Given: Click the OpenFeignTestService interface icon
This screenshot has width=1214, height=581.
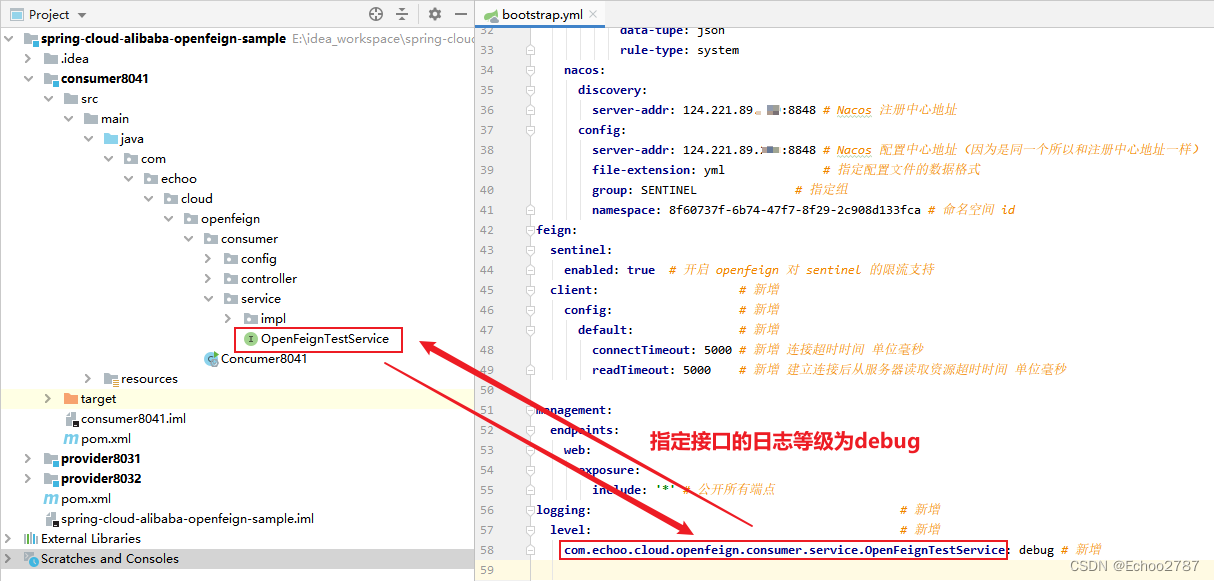Looking at the screenshot, I should tap(251, 339).
